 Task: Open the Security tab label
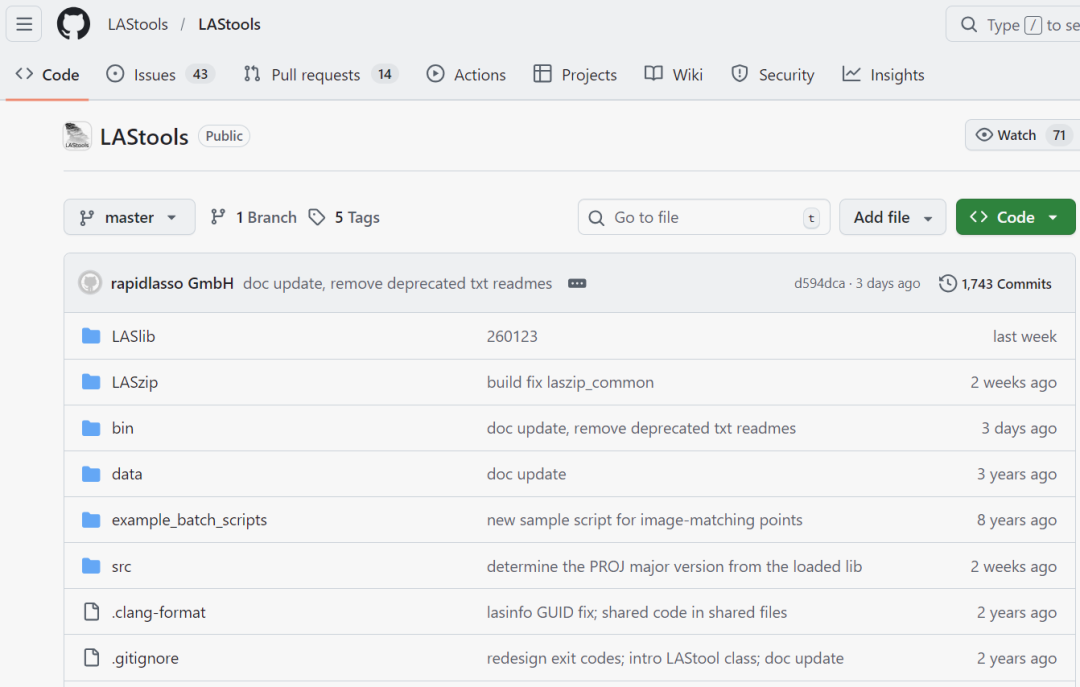point(786,74)
